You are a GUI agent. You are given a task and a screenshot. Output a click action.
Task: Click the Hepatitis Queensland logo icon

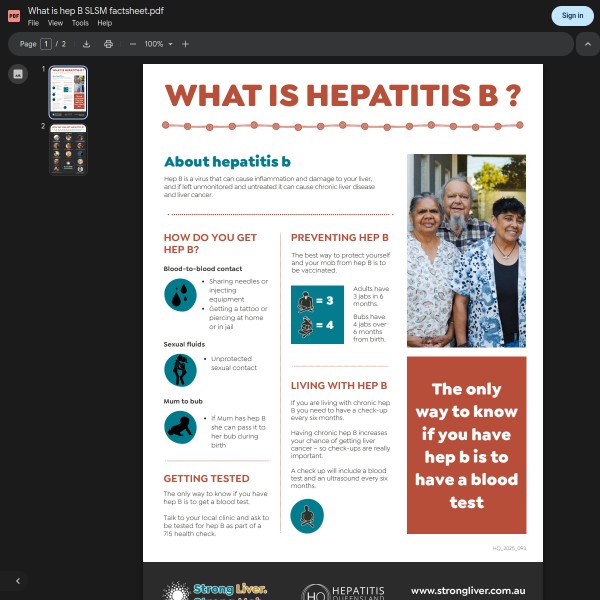(x=316, y=592)
